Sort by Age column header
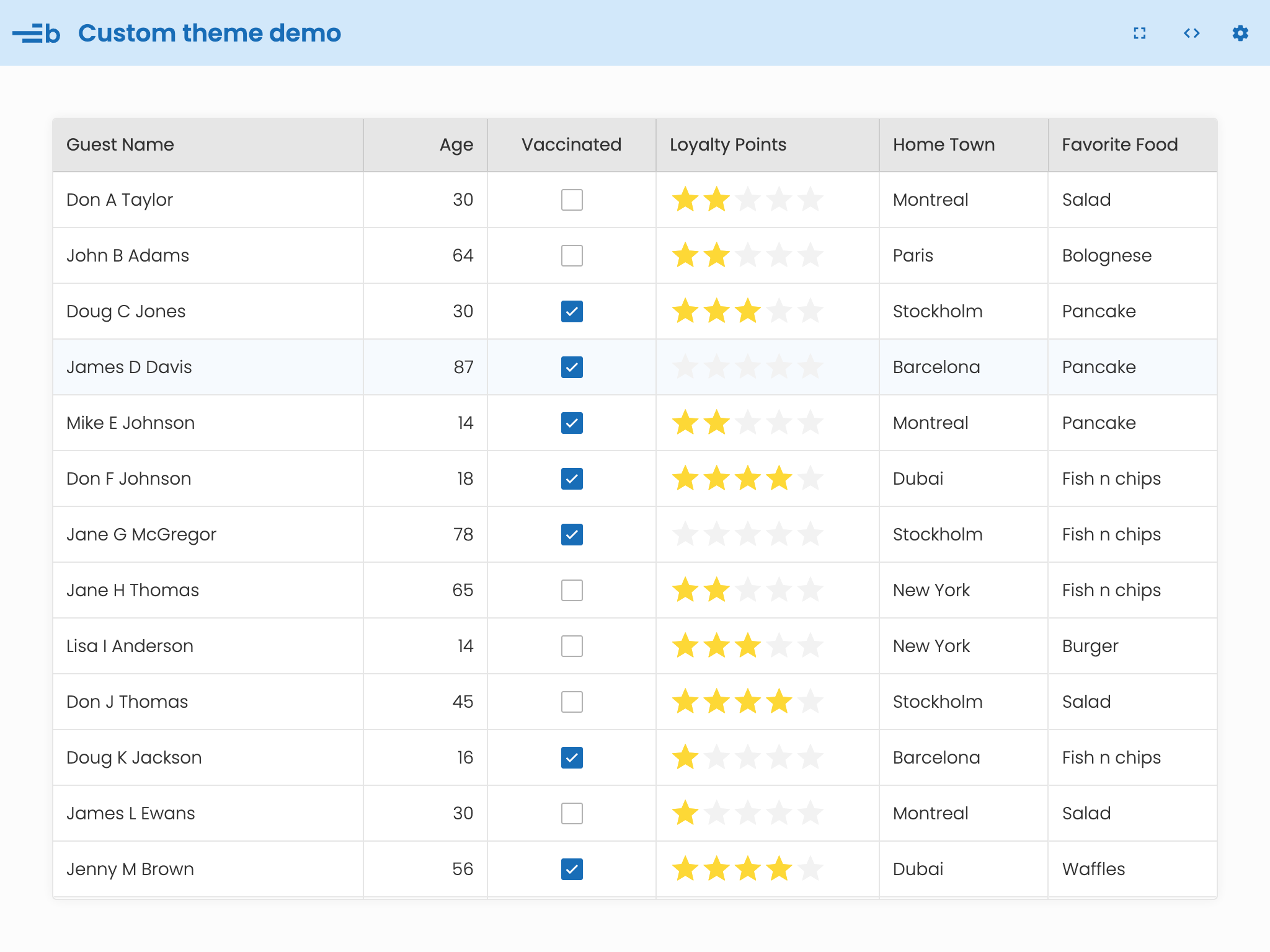1270x952 pixels. [456, 145]
